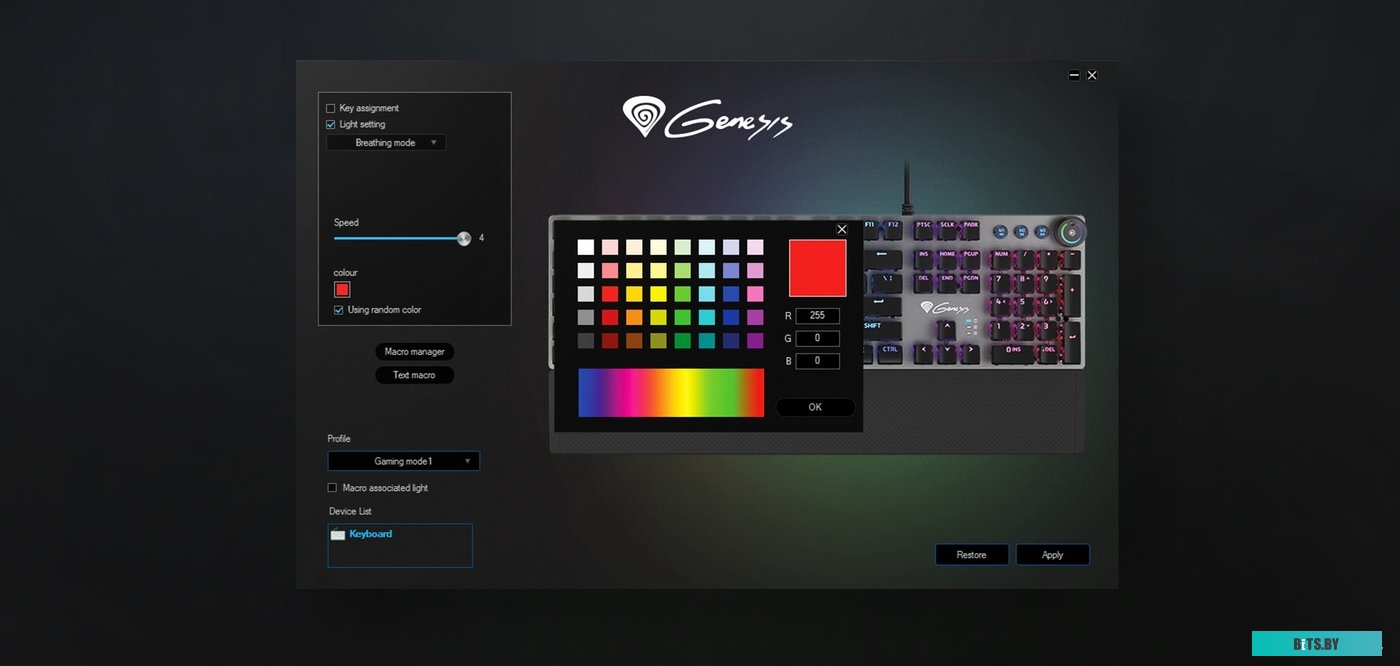The width and height of the screenshot is (1400, 666).
Task: Click the Speed slider handle
Action: [x=464, y=238]
